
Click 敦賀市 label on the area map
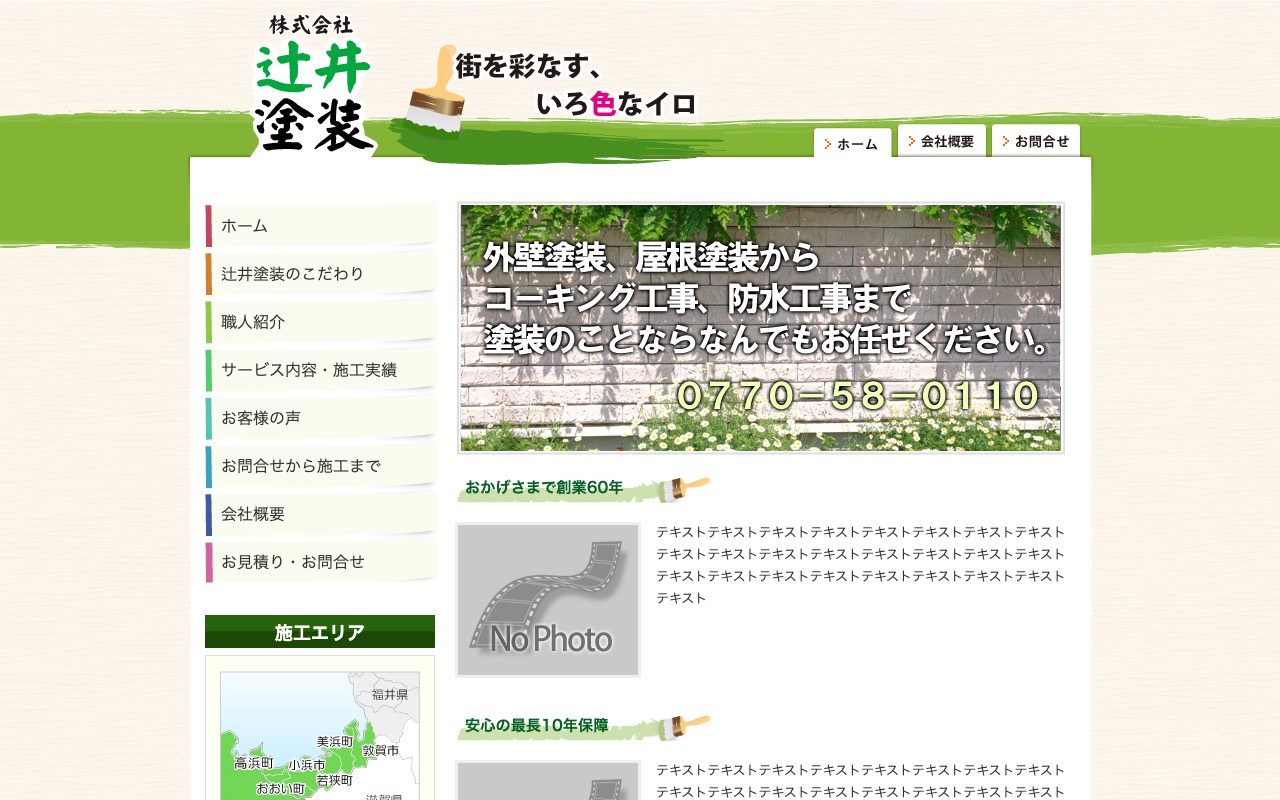click(381, 750)
